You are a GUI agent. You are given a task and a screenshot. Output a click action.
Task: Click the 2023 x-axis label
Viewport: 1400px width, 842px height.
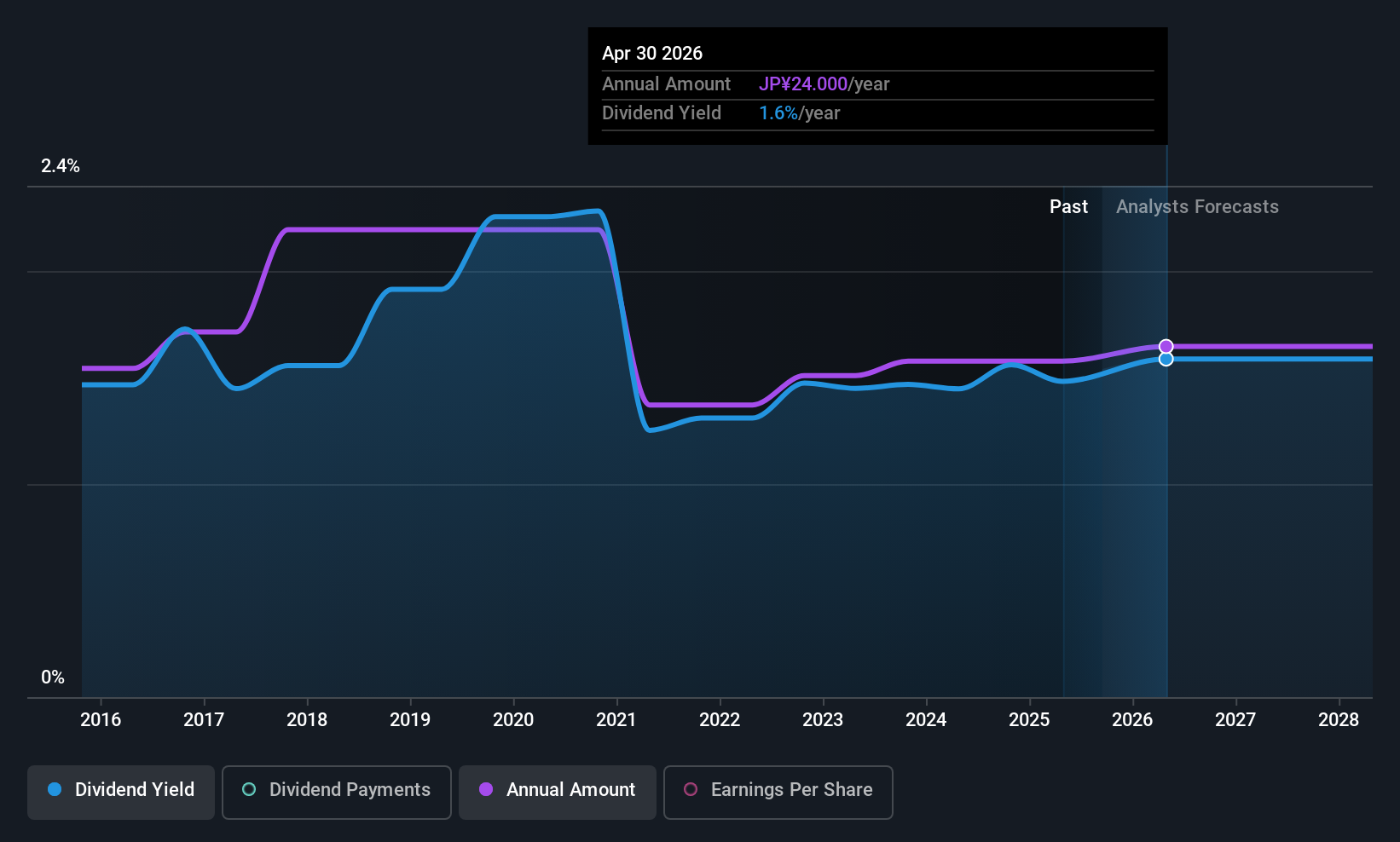tap(823, 720)
